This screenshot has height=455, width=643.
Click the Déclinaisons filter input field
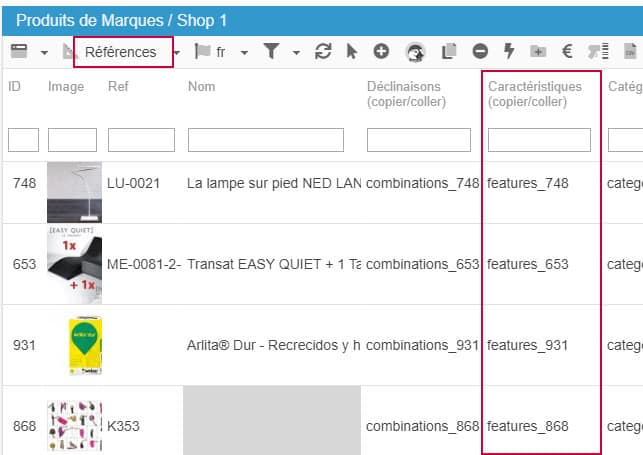418,140
